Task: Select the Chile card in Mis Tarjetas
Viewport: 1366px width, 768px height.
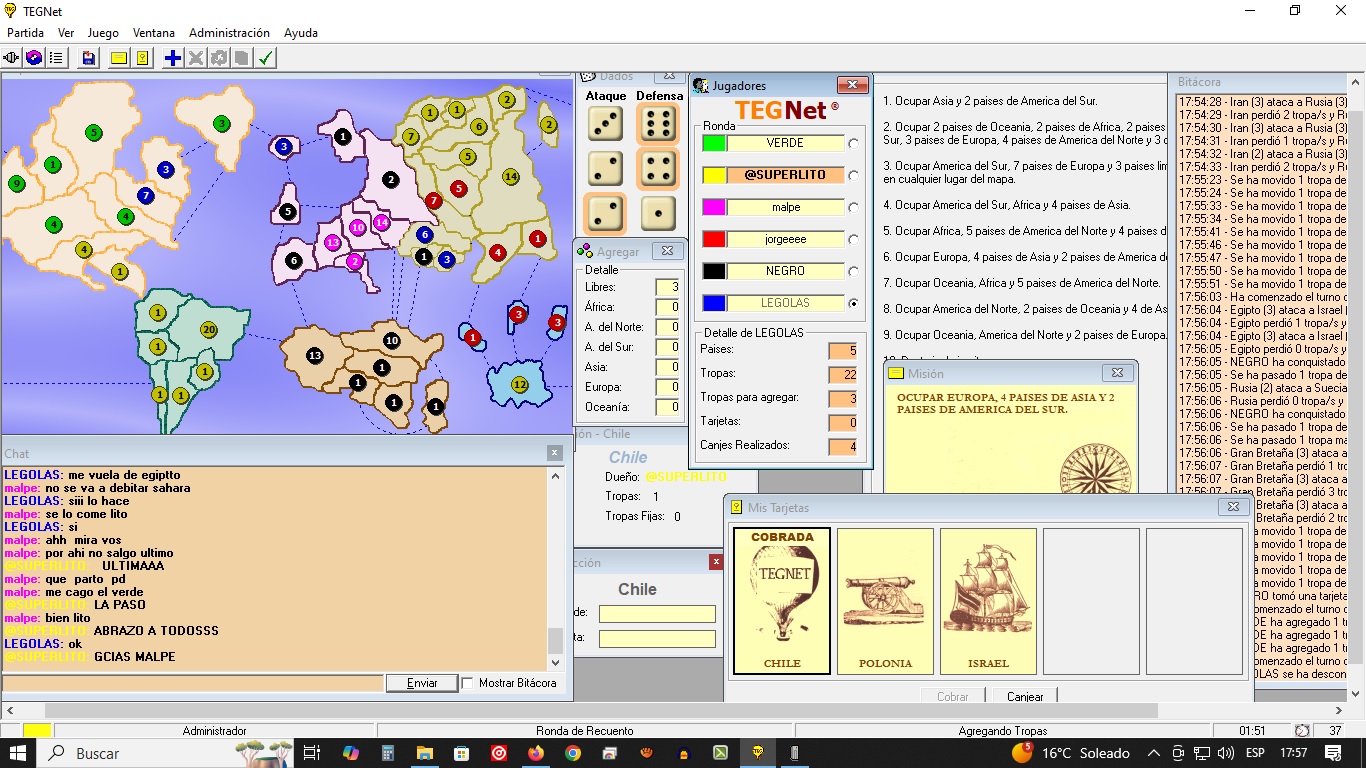Action: (782, 601)
